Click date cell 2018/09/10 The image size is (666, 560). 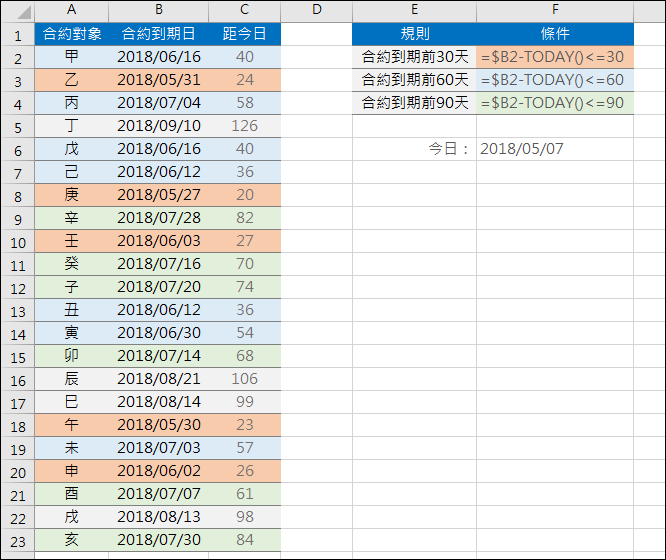coord(158,126)
